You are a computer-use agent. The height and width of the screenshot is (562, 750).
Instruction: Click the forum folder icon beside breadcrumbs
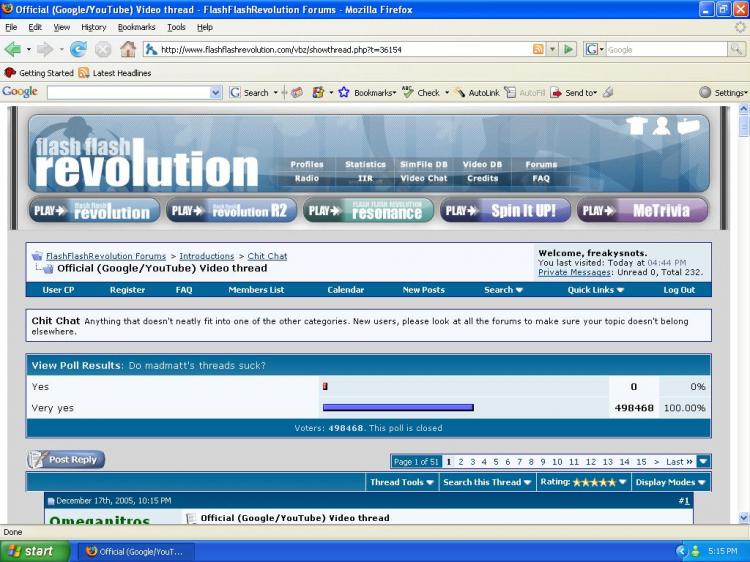37,256
